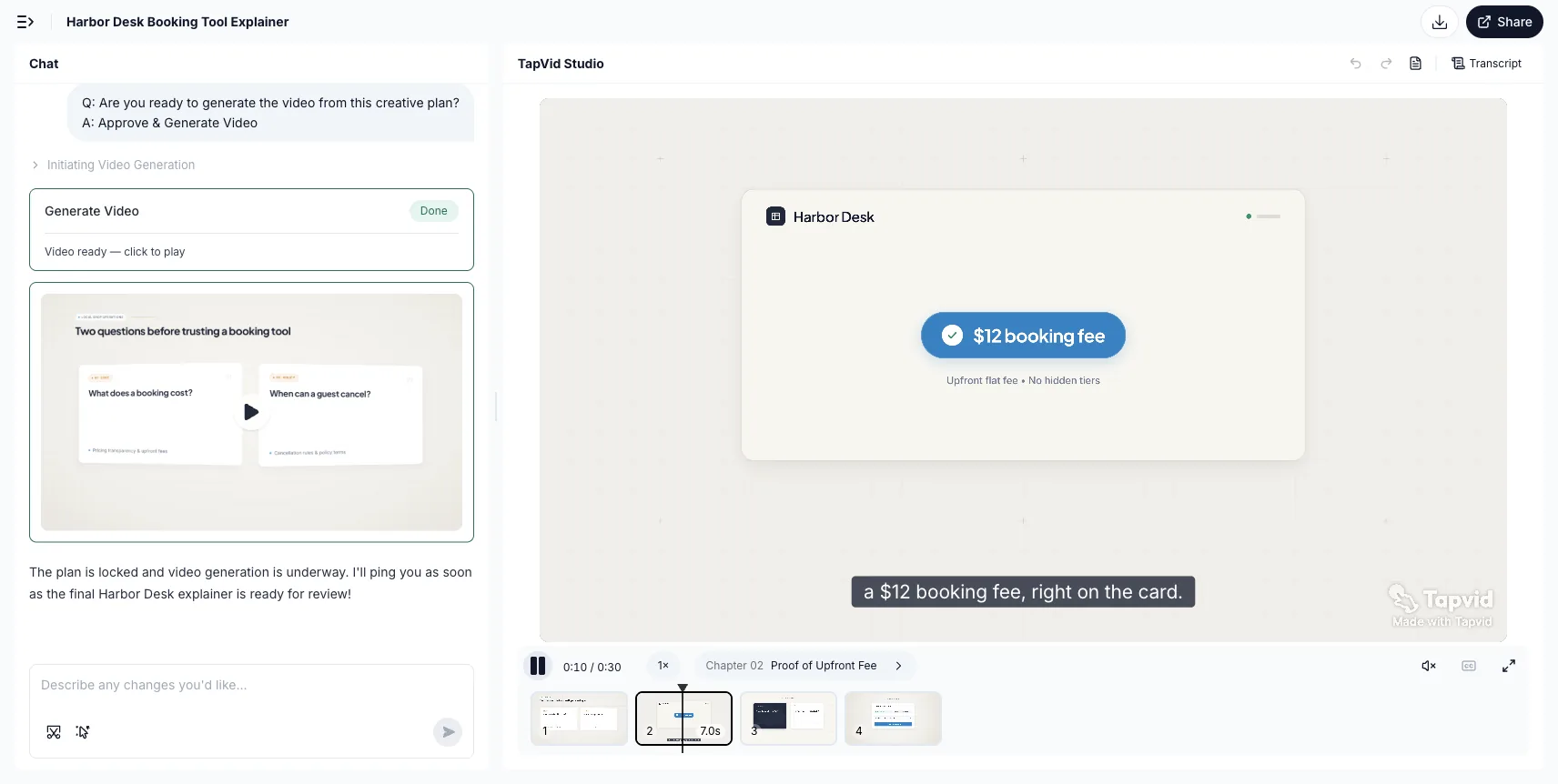Viewport: 1558px width, 784px height.
Task: Click the 7.0s duration label on scene 2
Action: [x=710, y=731]
